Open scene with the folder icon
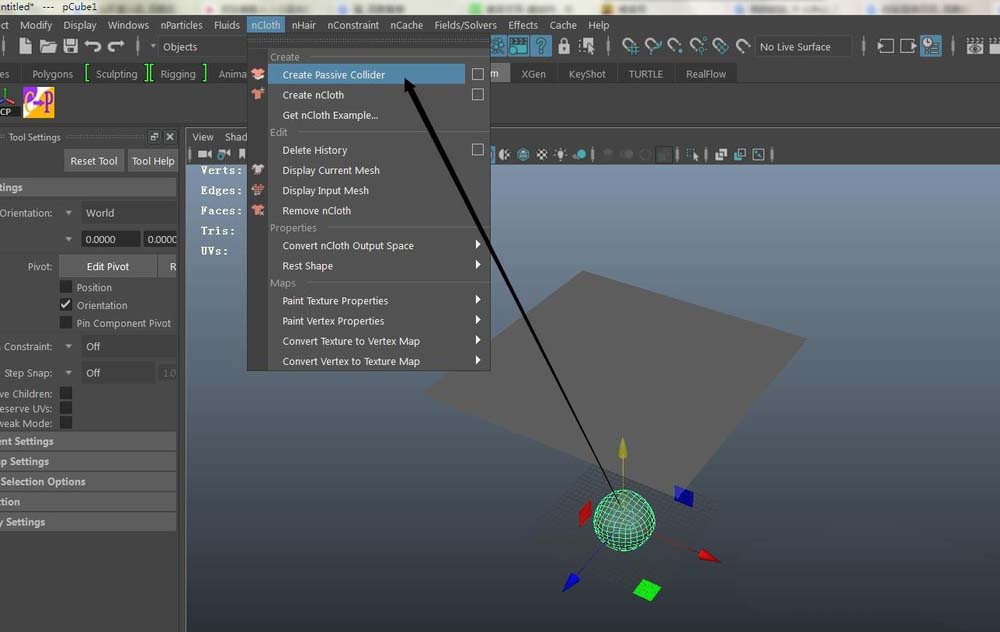1000x632 pixels. tap(47, 46)
